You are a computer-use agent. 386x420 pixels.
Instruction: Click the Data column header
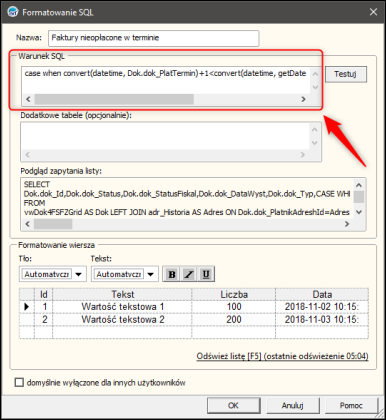pos(322,294)
